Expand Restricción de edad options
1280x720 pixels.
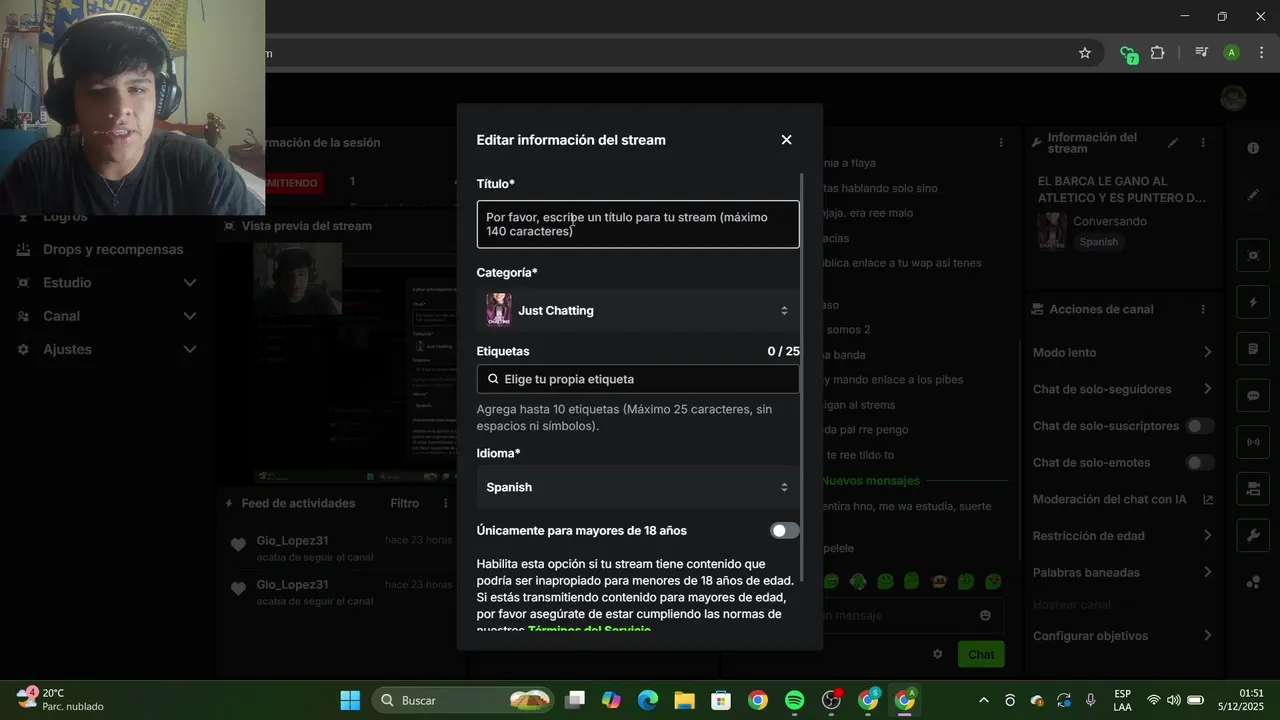point(1207,536)
